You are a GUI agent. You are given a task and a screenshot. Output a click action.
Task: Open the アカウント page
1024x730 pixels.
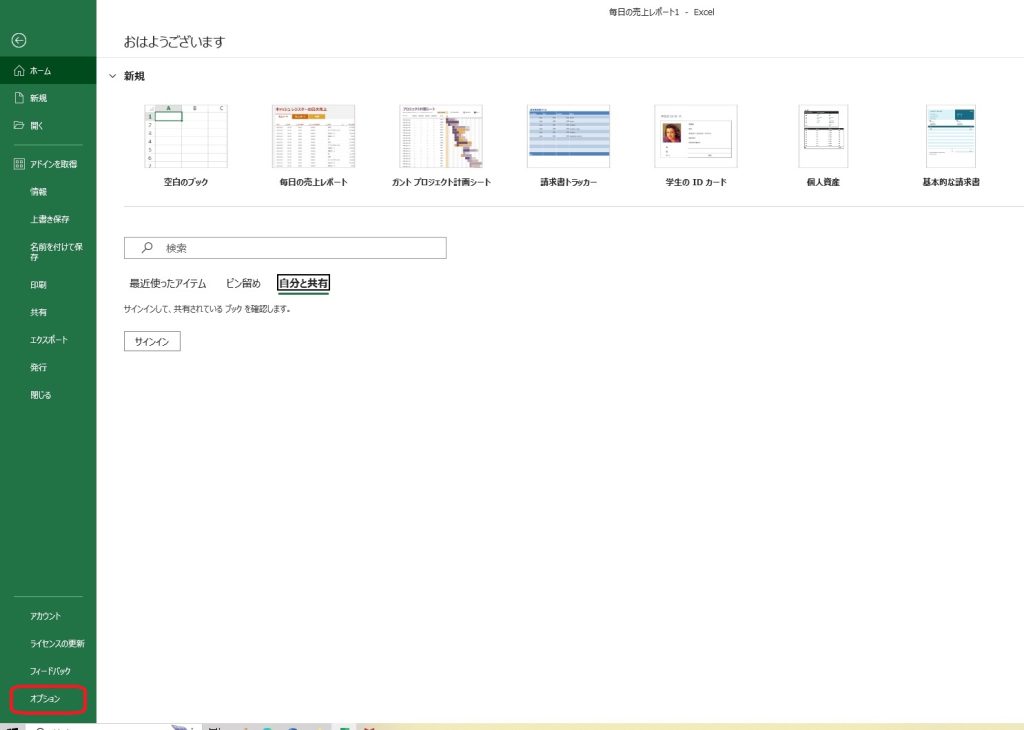45,616
